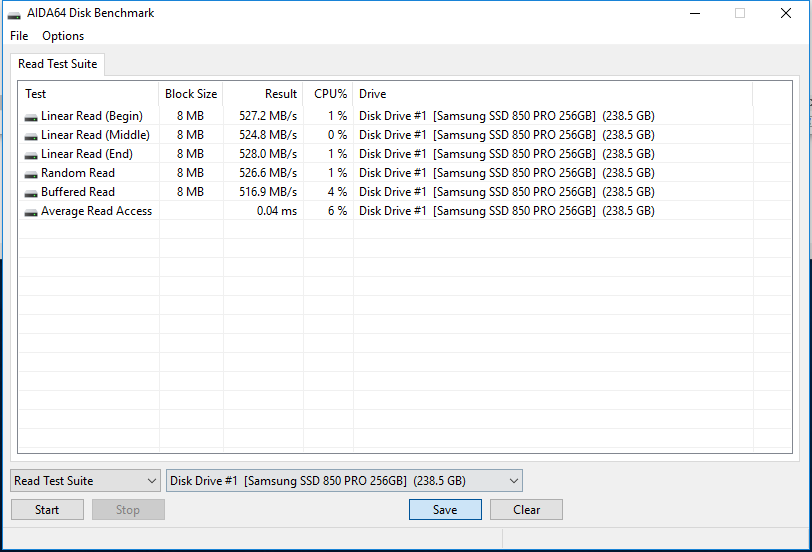Select the Random Read row label
812x552 pixels.
(x=78, y=173)
